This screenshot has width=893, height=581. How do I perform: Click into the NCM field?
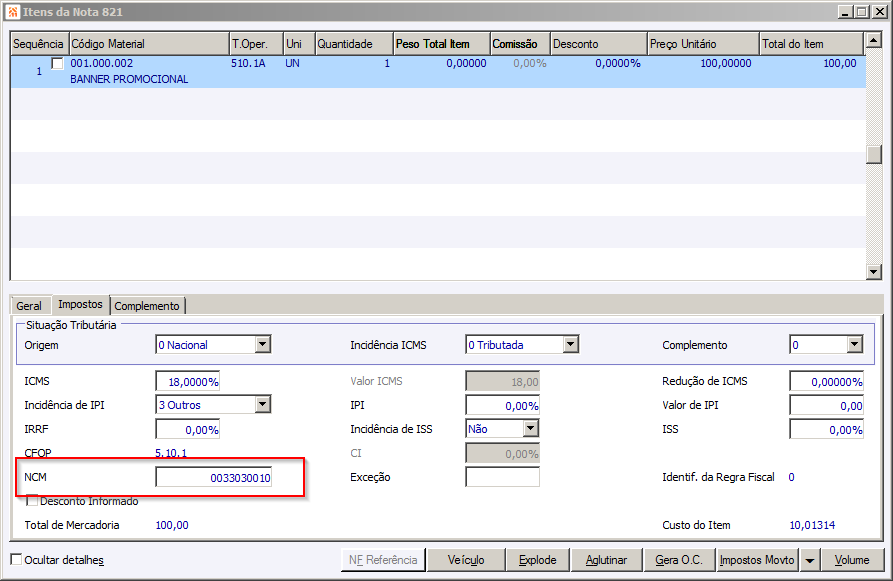point(214,477)
